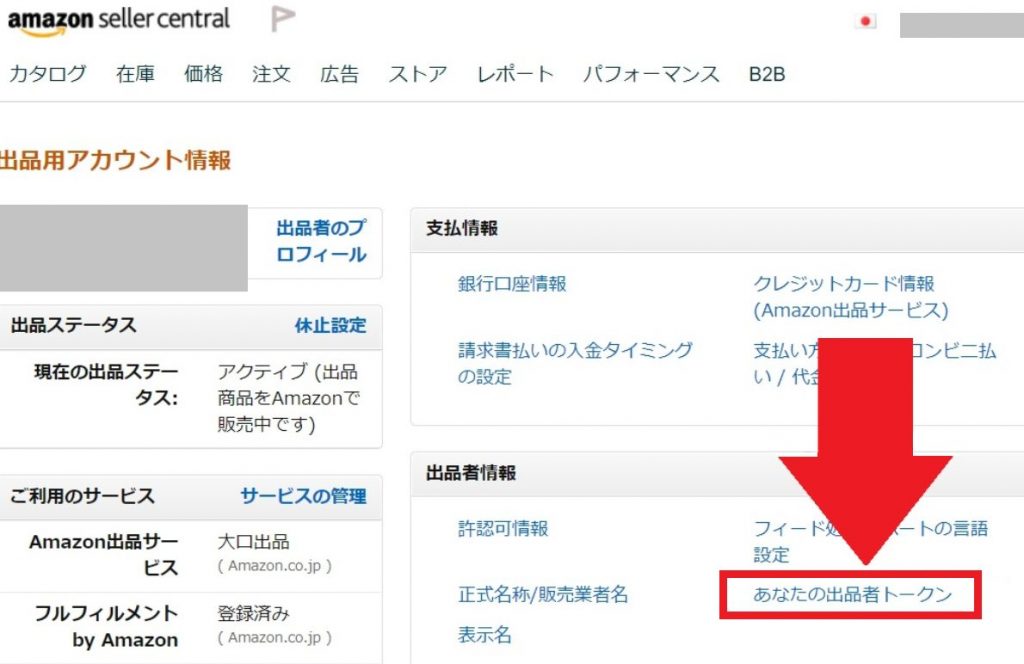Select the Japan flag marketplace icon
Viewport: 1024px width, 664px height.
tap(865, 22)
